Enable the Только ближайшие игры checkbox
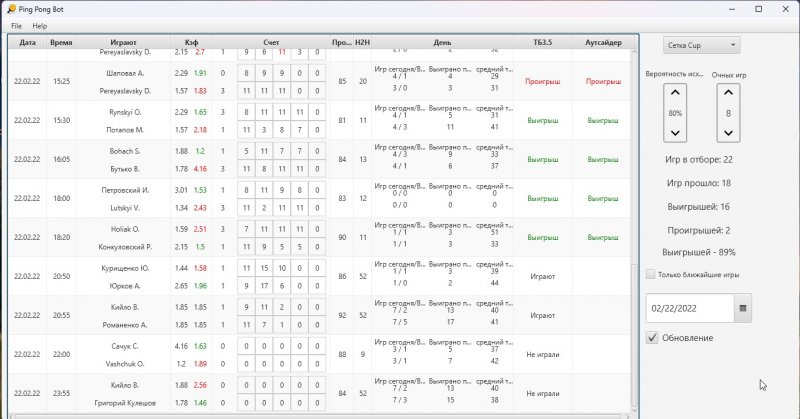 (651, 274)
